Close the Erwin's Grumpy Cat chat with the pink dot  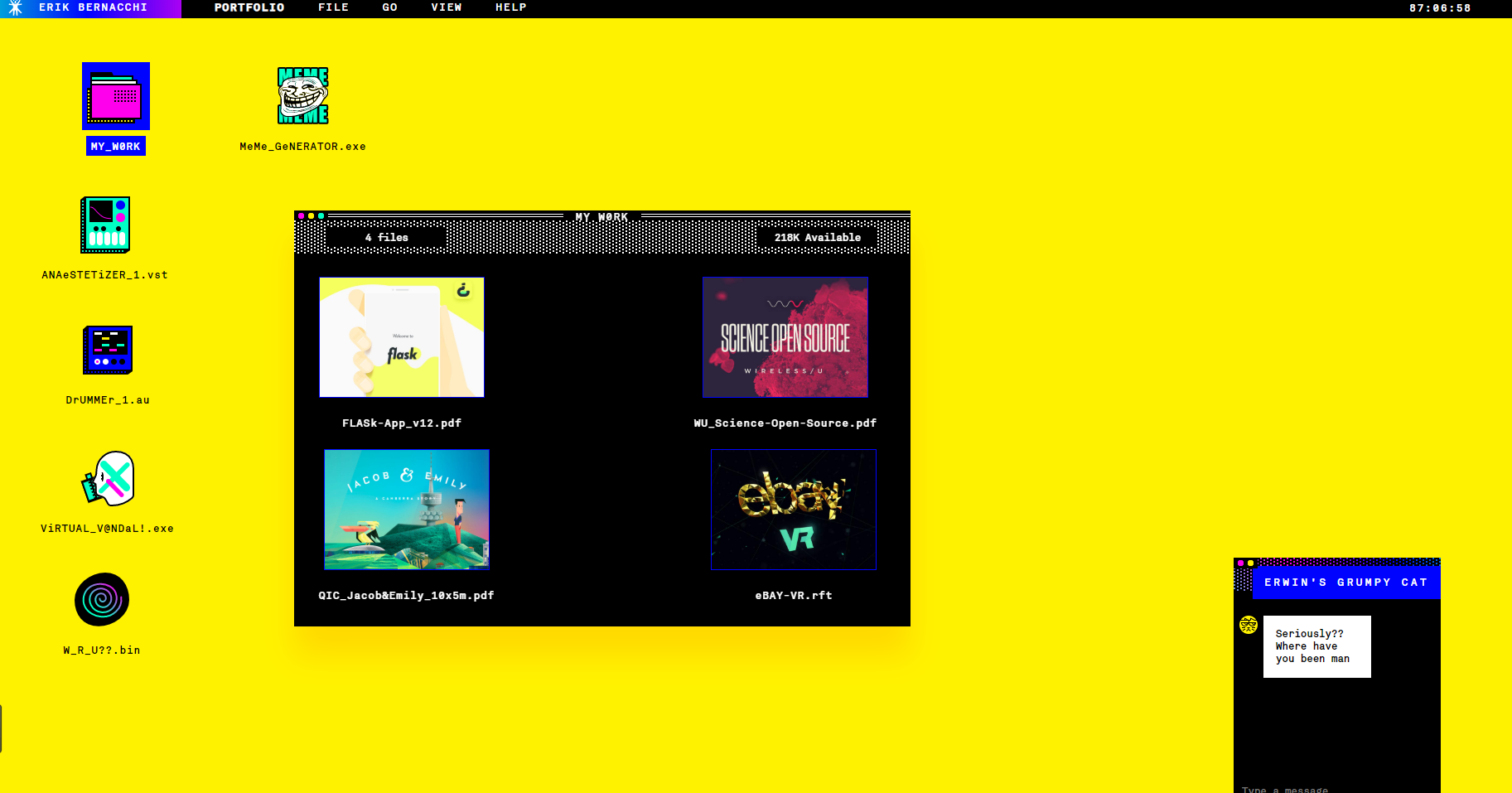1241,563
